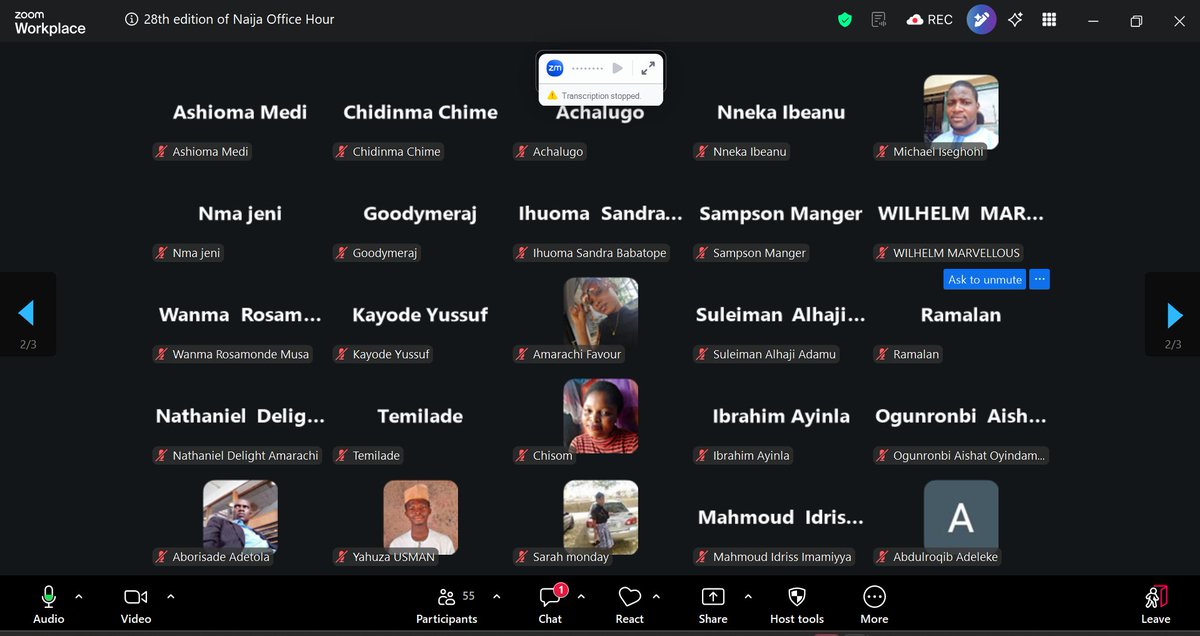Select Sarah monday's profile photo
Image resolution: width=1200 pixels, height=636 pixels.
pos(601,517)
